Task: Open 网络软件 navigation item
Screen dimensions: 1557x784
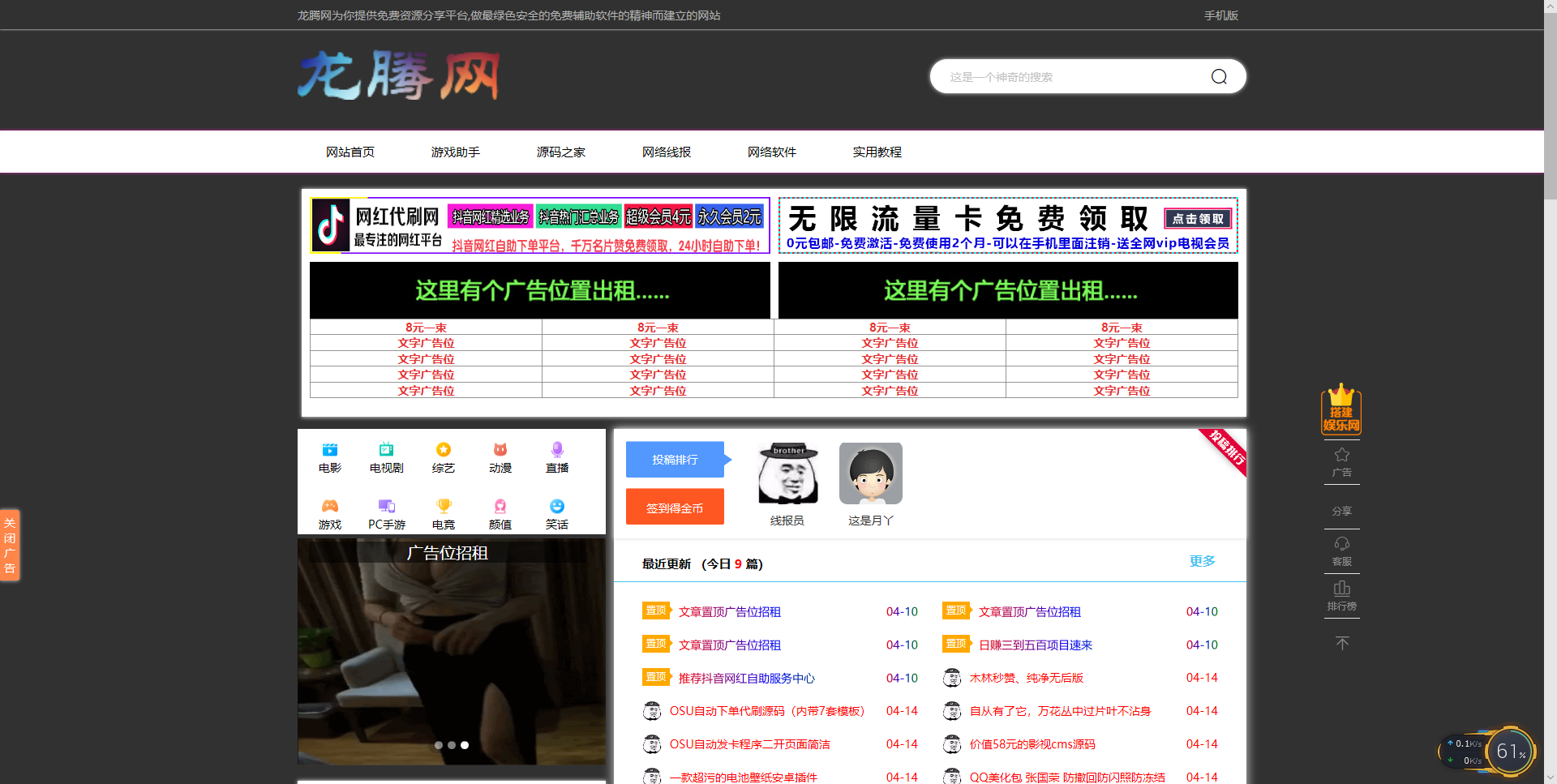Action: (772, 152)
